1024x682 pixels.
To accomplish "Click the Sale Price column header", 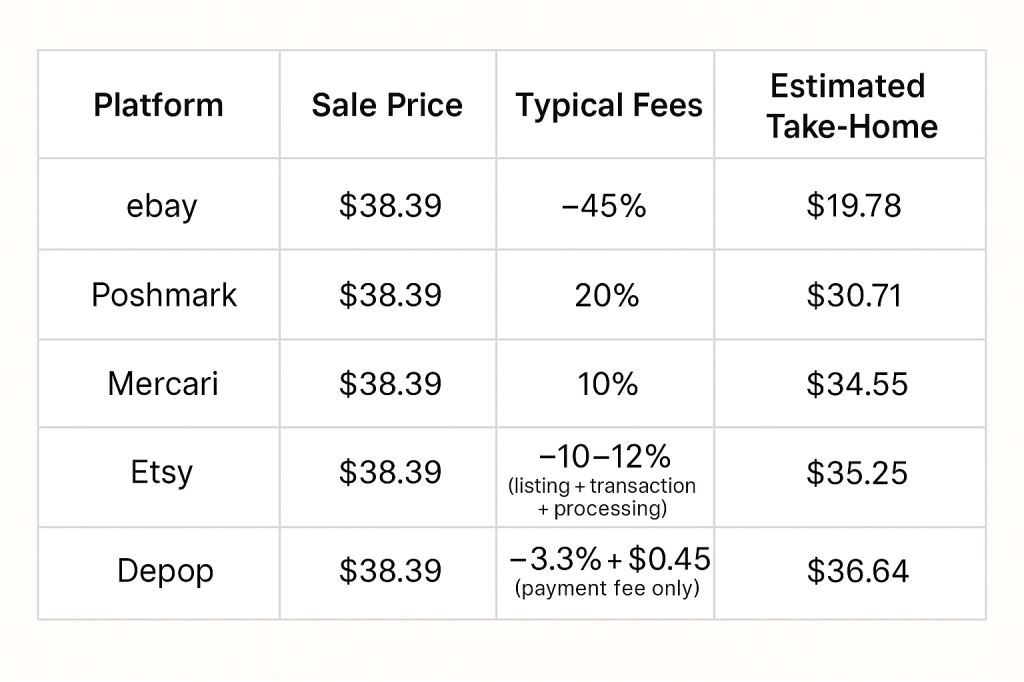I will click(x=387, y=105).
